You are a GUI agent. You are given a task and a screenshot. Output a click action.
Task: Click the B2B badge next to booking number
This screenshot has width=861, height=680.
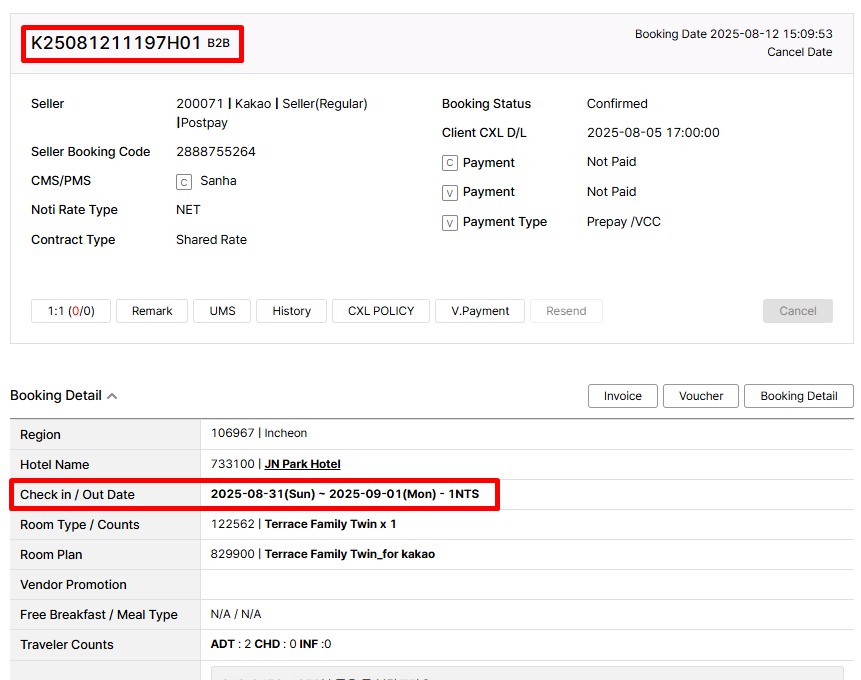coord(218,43)
